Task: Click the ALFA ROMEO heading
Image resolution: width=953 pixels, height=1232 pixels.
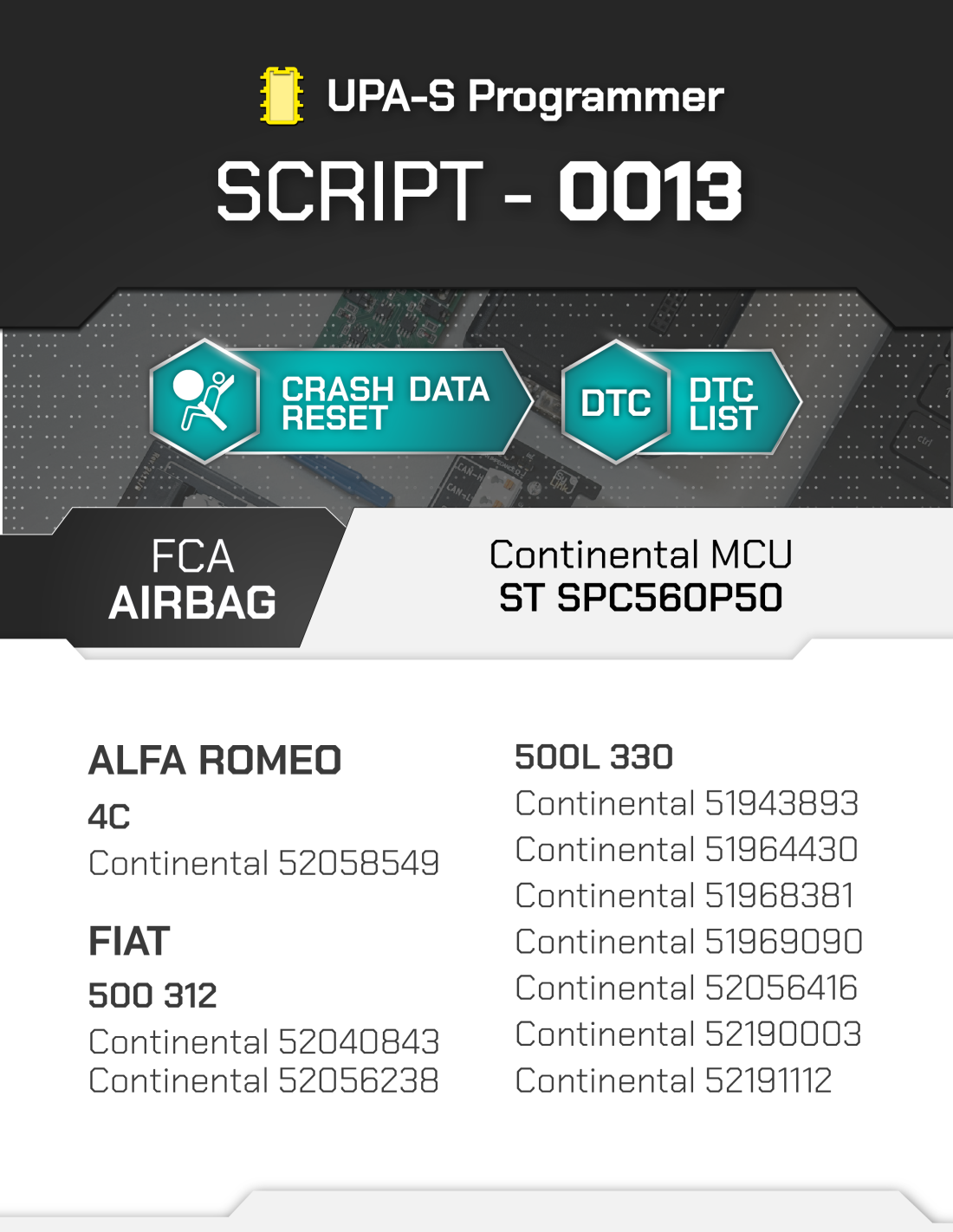Action: coord(215,761)
